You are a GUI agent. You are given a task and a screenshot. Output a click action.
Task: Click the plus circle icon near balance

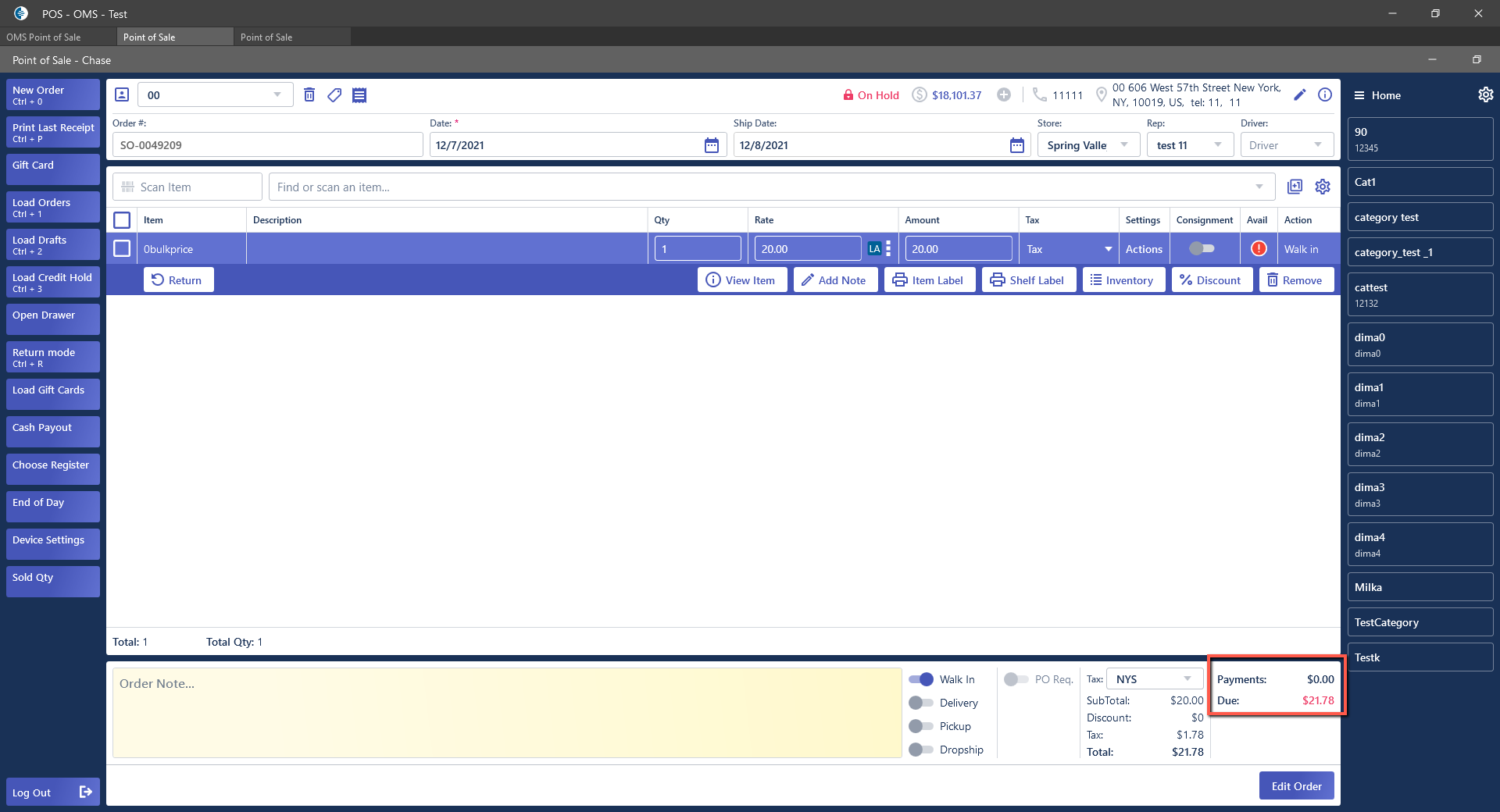click(1004, 94)
